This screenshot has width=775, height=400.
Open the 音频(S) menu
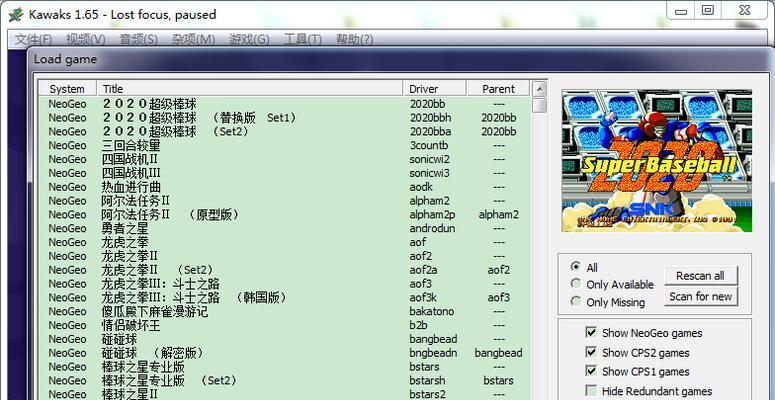[138, 39]
